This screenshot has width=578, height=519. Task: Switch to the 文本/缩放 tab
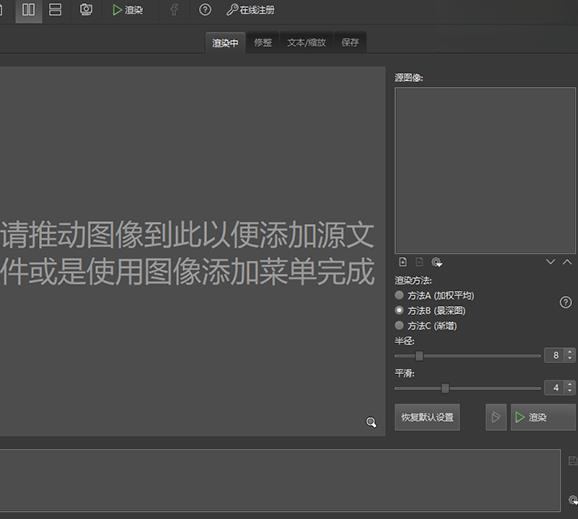coord(306,43)
